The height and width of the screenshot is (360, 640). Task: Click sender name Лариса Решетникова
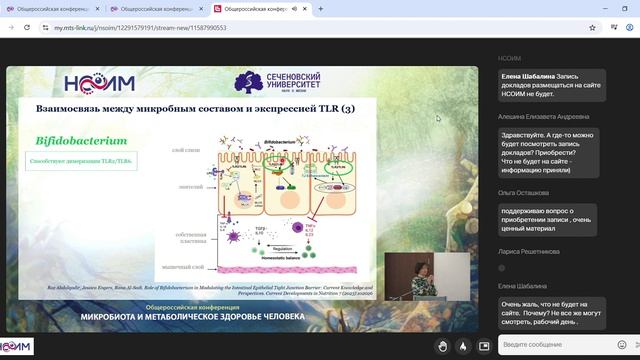[529, 251]
